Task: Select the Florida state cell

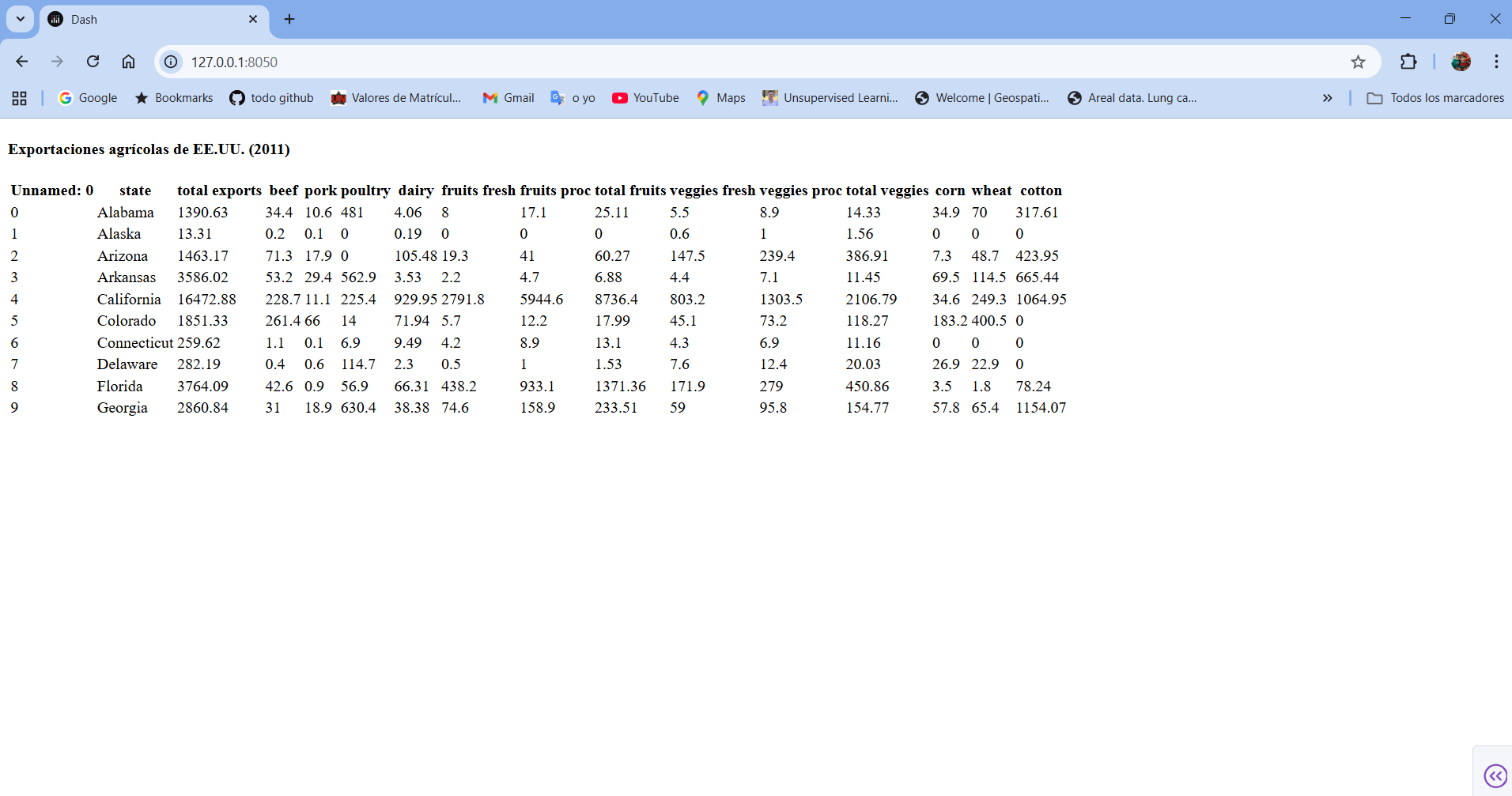Action: pos(120,387)
